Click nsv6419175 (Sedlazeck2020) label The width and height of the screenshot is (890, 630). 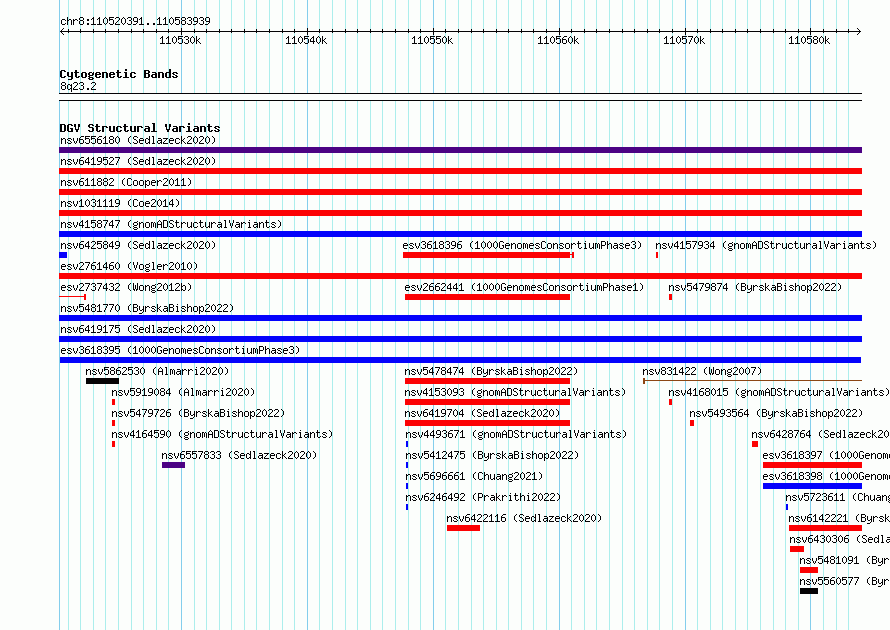[138, 329]
